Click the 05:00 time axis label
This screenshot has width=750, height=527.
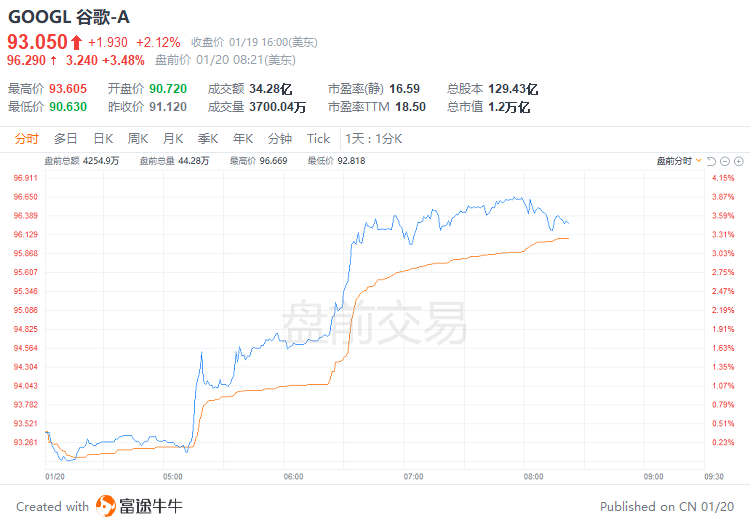coord(173,477)
